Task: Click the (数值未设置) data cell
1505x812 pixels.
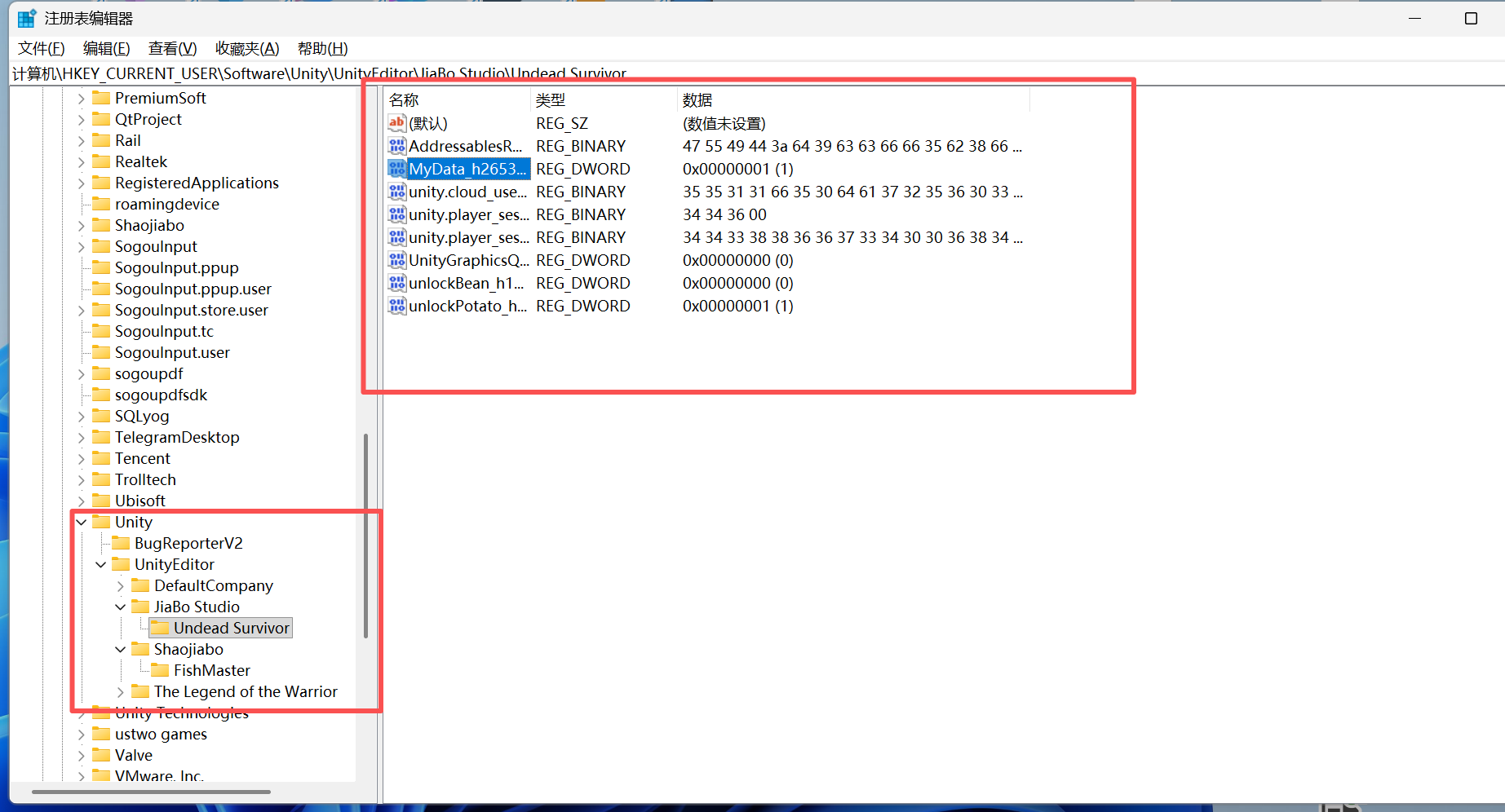Action: (724, 123)
